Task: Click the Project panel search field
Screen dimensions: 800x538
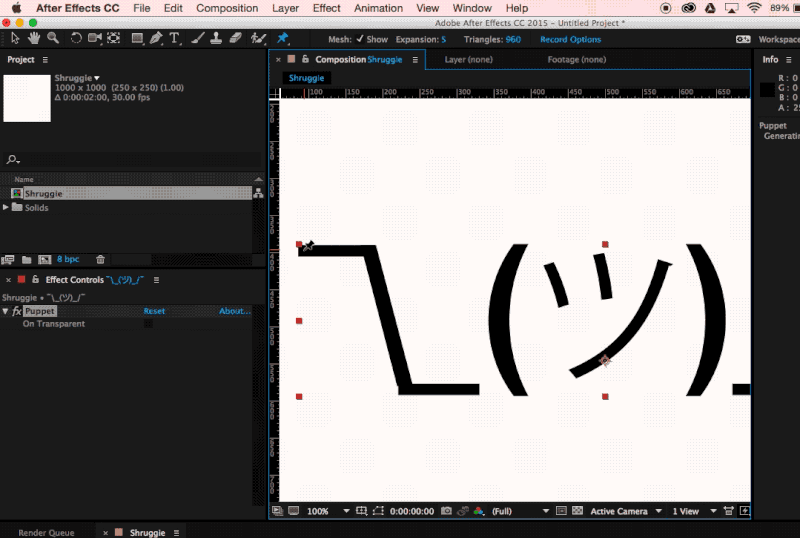Action: (x=133, y=160)
